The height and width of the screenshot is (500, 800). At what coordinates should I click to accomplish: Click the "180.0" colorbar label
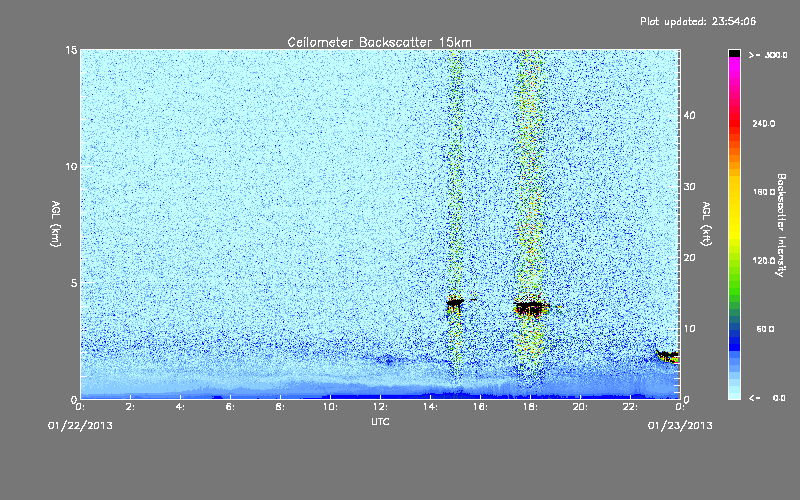(x=764, y=192)
